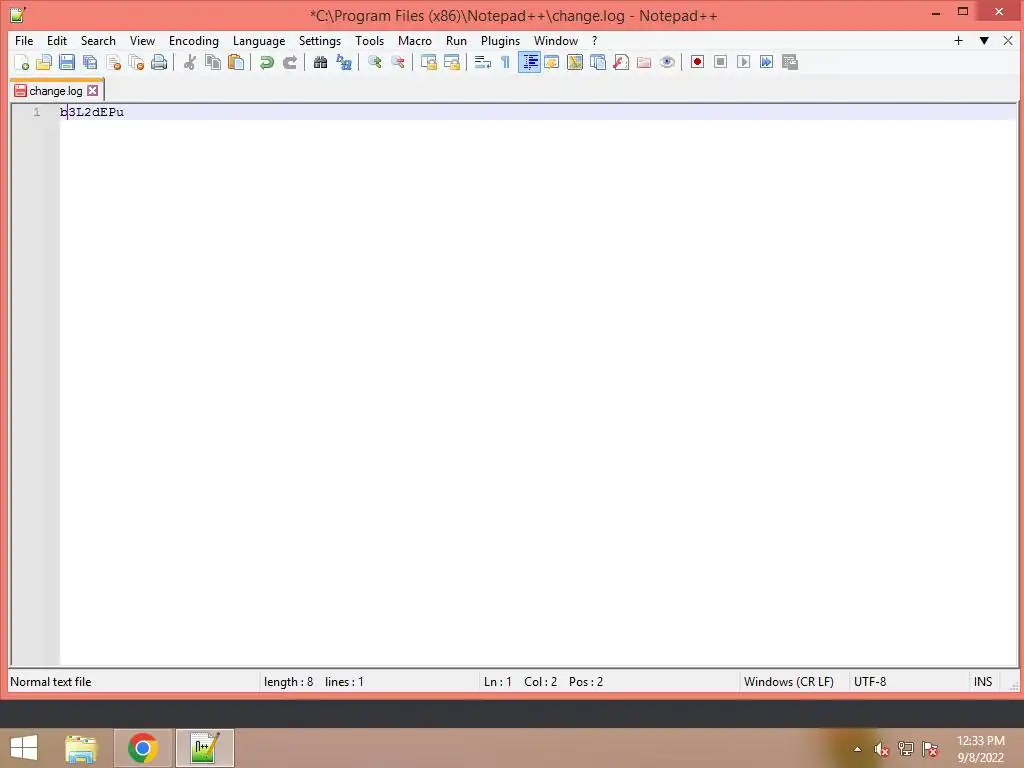Click the text b3L2dEPu on line 1

click(92, 112)
